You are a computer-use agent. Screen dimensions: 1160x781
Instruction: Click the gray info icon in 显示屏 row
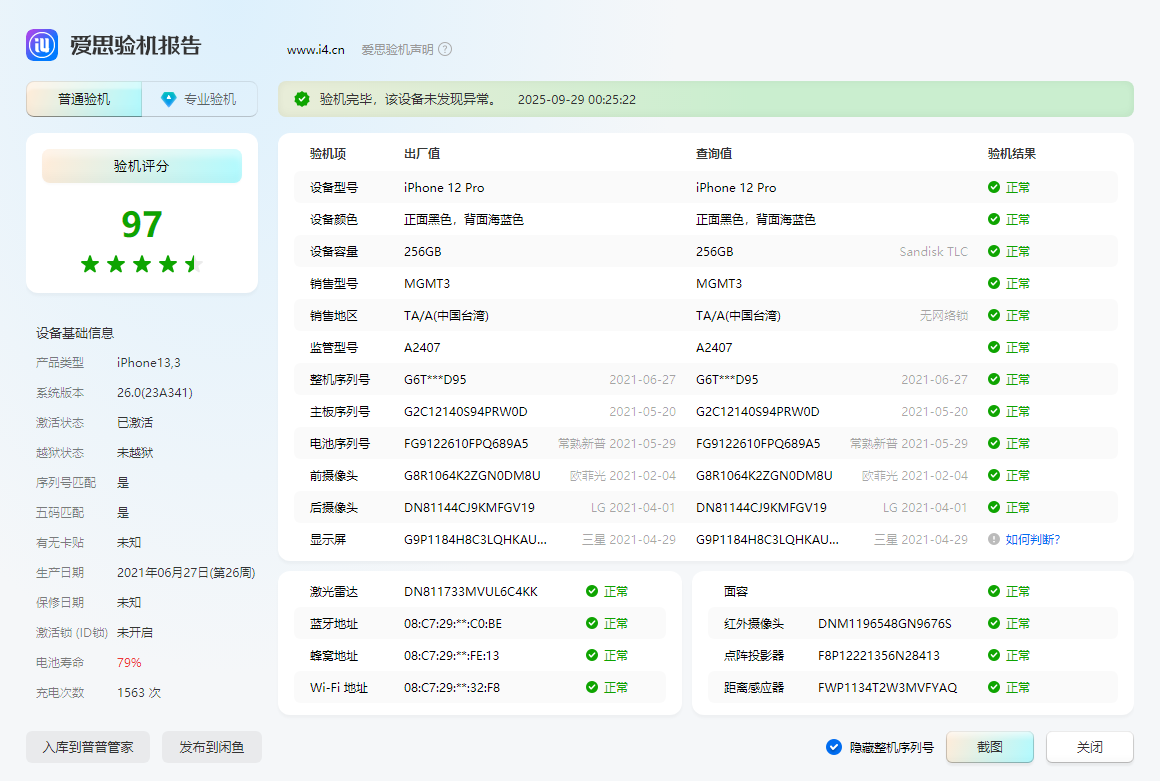pos(994,539)
